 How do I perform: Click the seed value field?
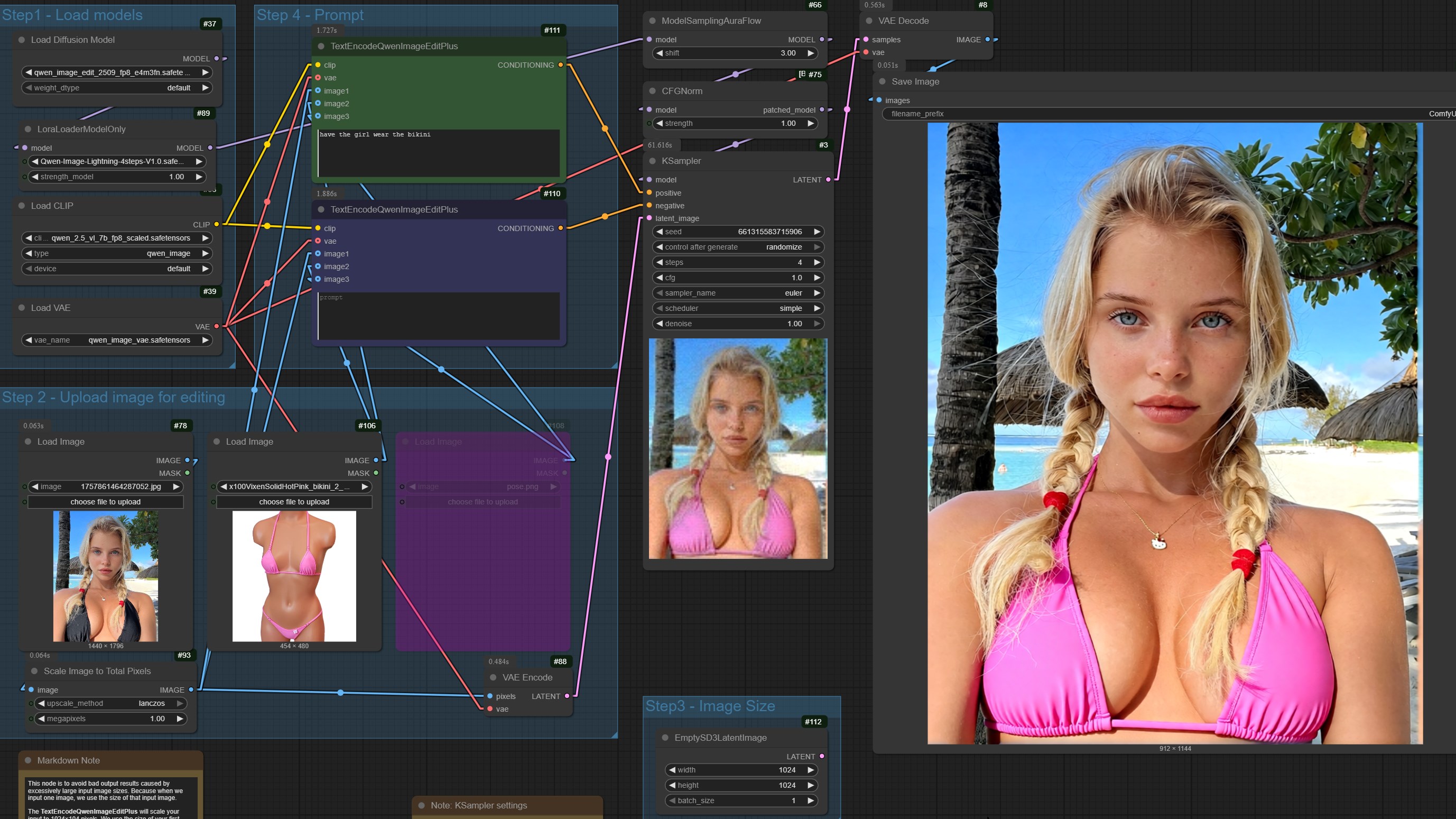pos(738,232)
